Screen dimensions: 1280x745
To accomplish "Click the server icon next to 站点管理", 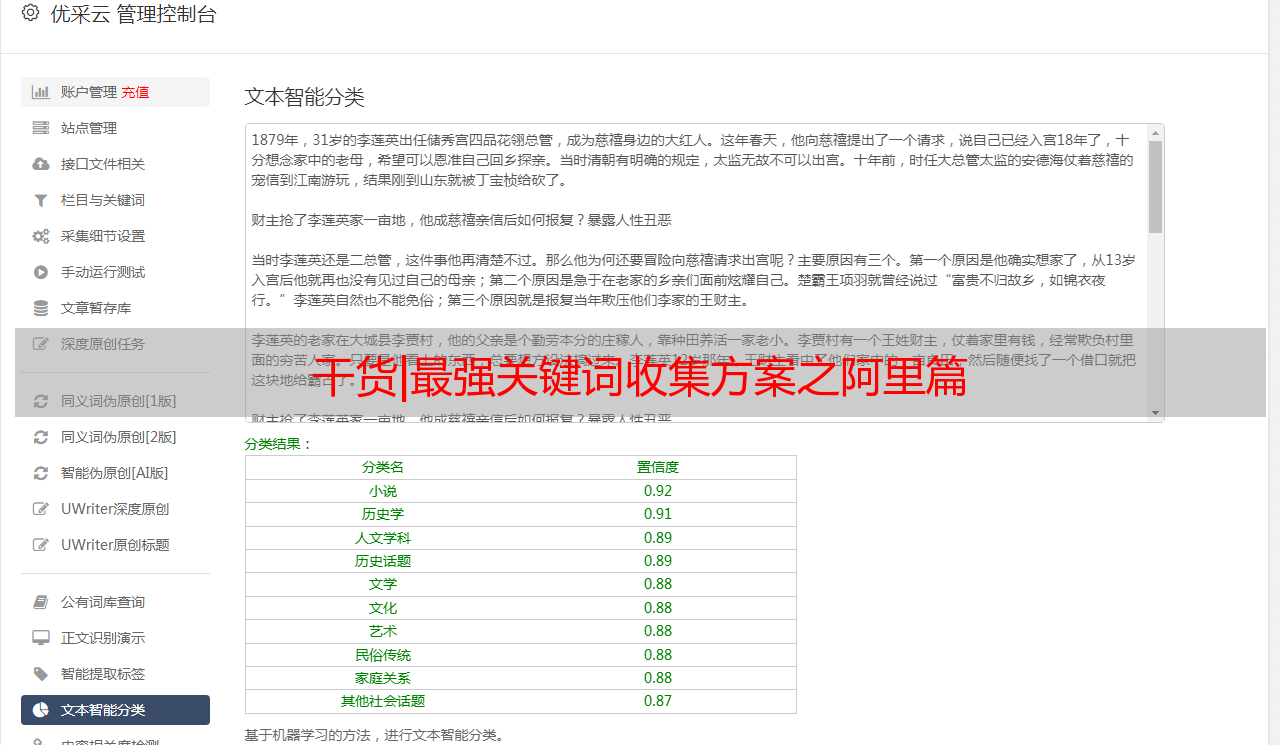I will [41, 128].
